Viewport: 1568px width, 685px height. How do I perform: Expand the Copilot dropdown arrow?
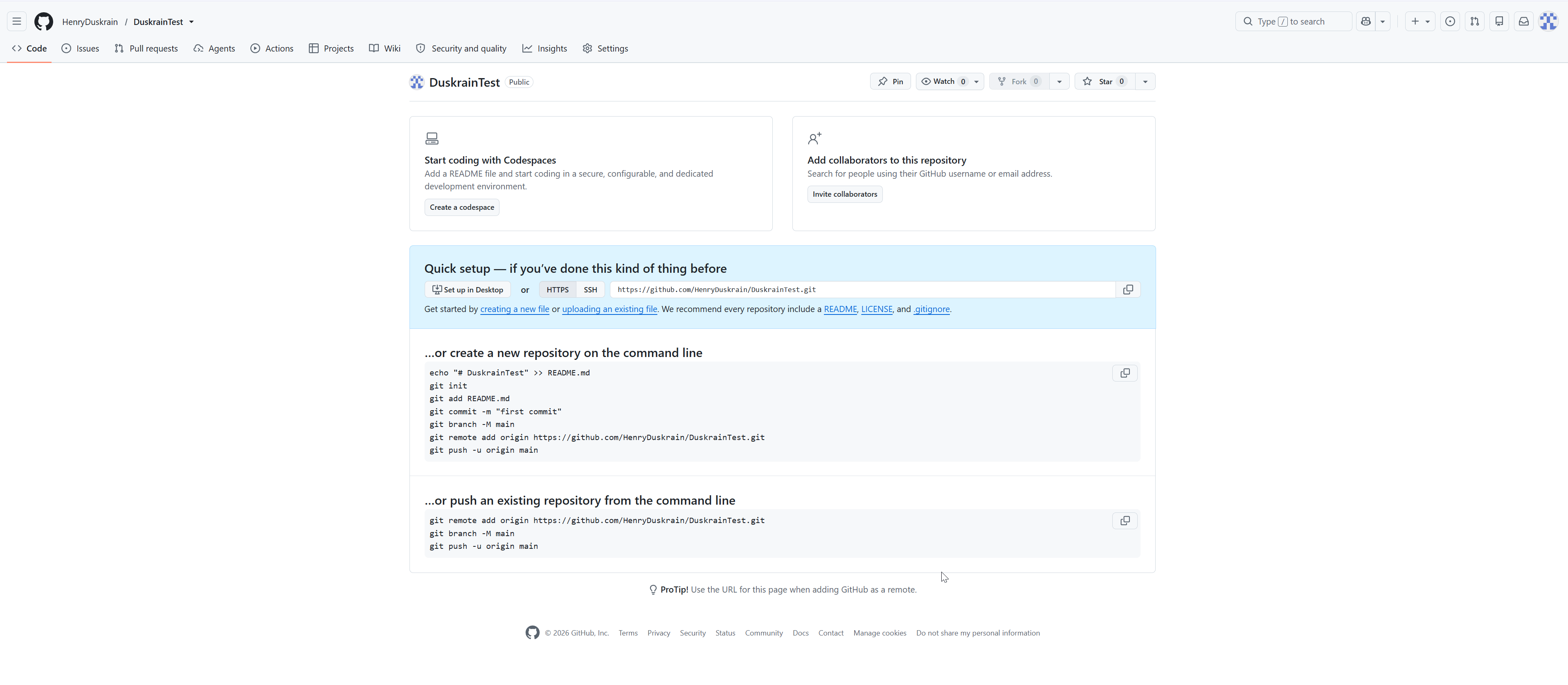(x=1383, y=21)
